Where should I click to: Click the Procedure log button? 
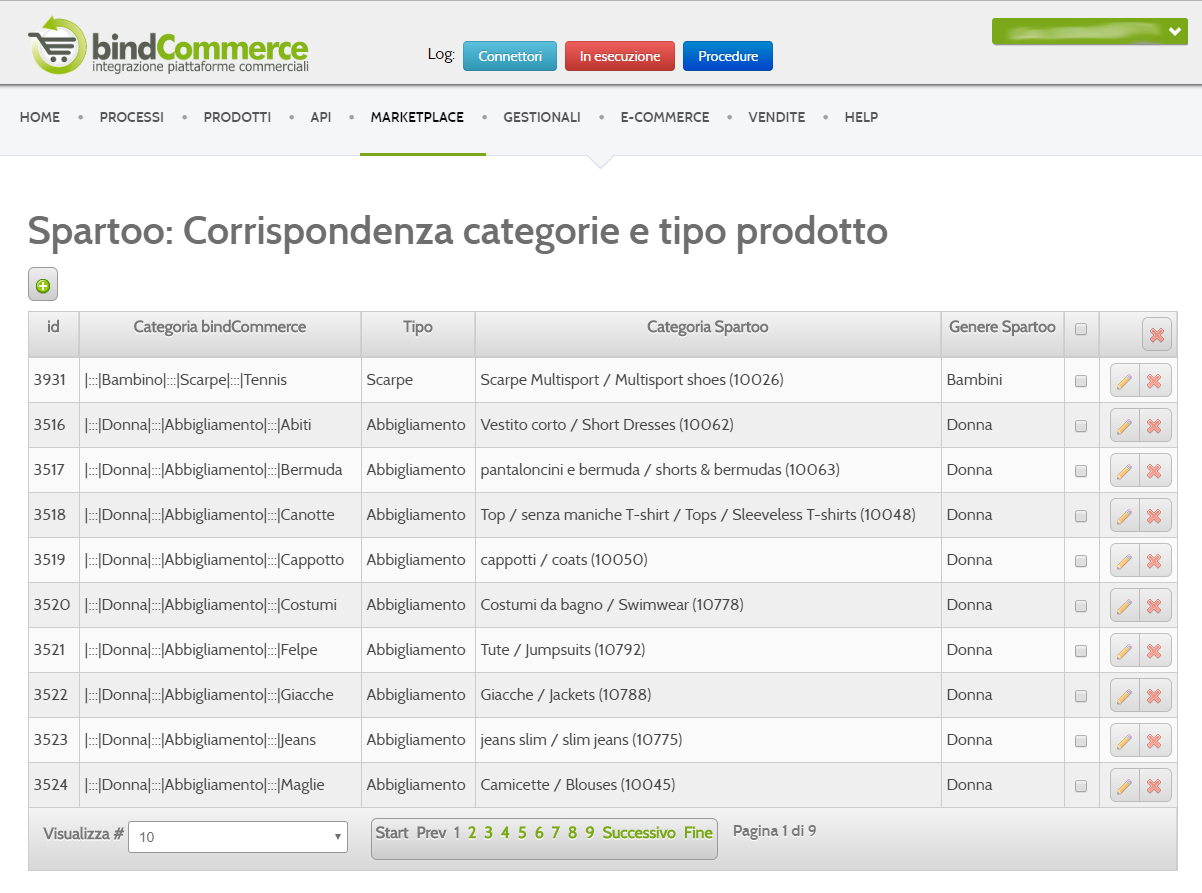[x=728, y=56]
